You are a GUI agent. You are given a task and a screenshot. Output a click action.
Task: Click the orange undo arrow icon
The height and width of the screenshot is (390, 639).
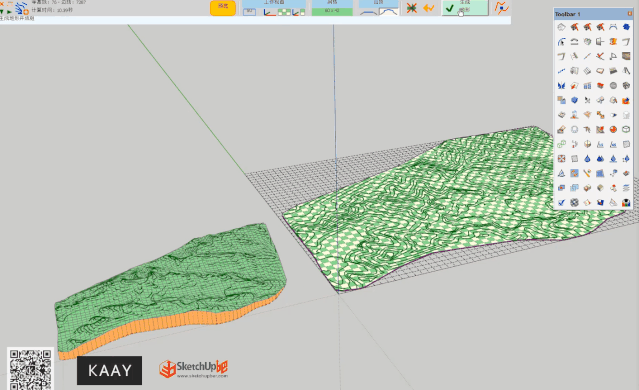coord(429,8)
